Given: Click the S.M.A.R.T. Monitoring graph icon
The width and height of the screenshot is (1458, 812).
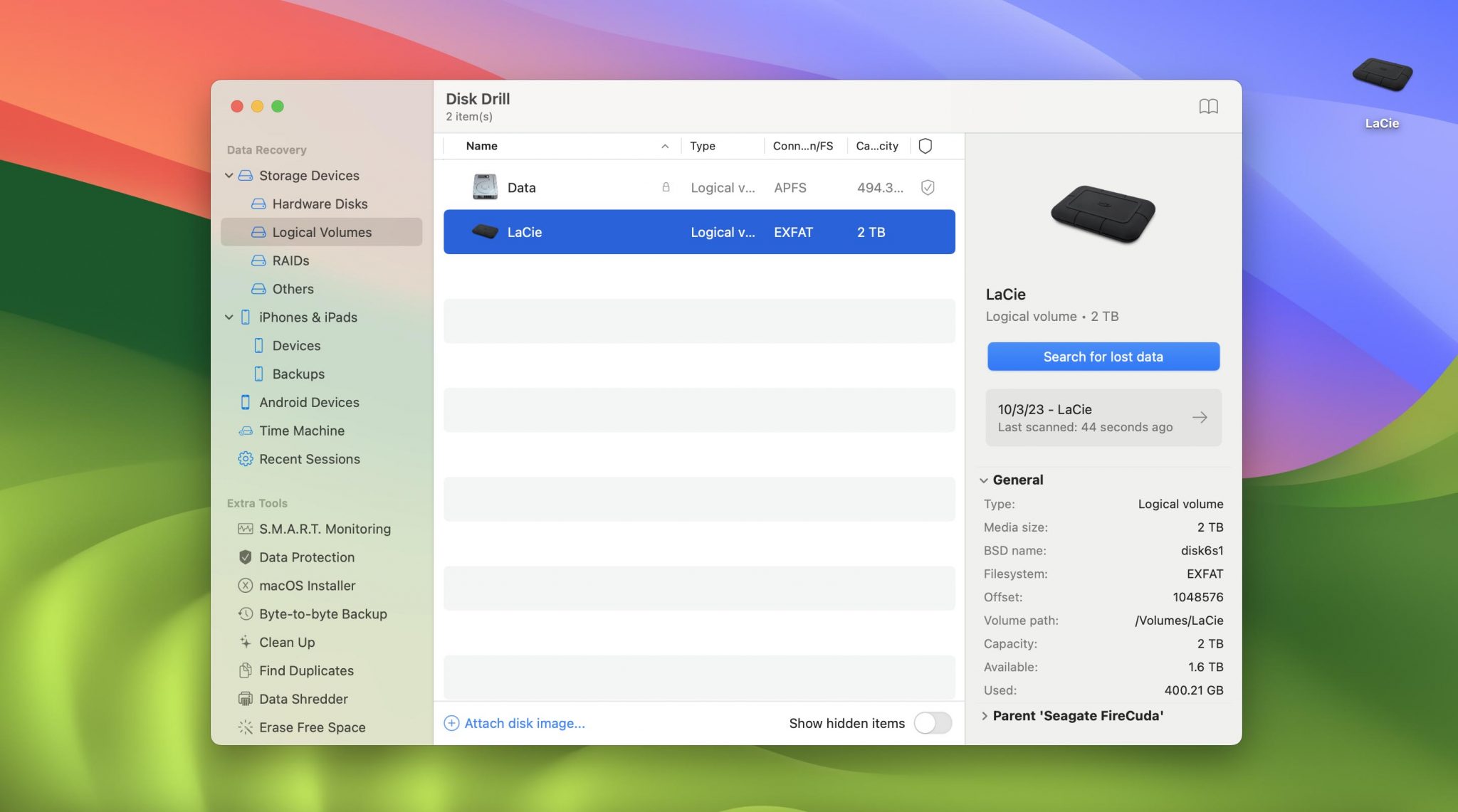Looking at the screenshot, I should [x=246, y=529].
